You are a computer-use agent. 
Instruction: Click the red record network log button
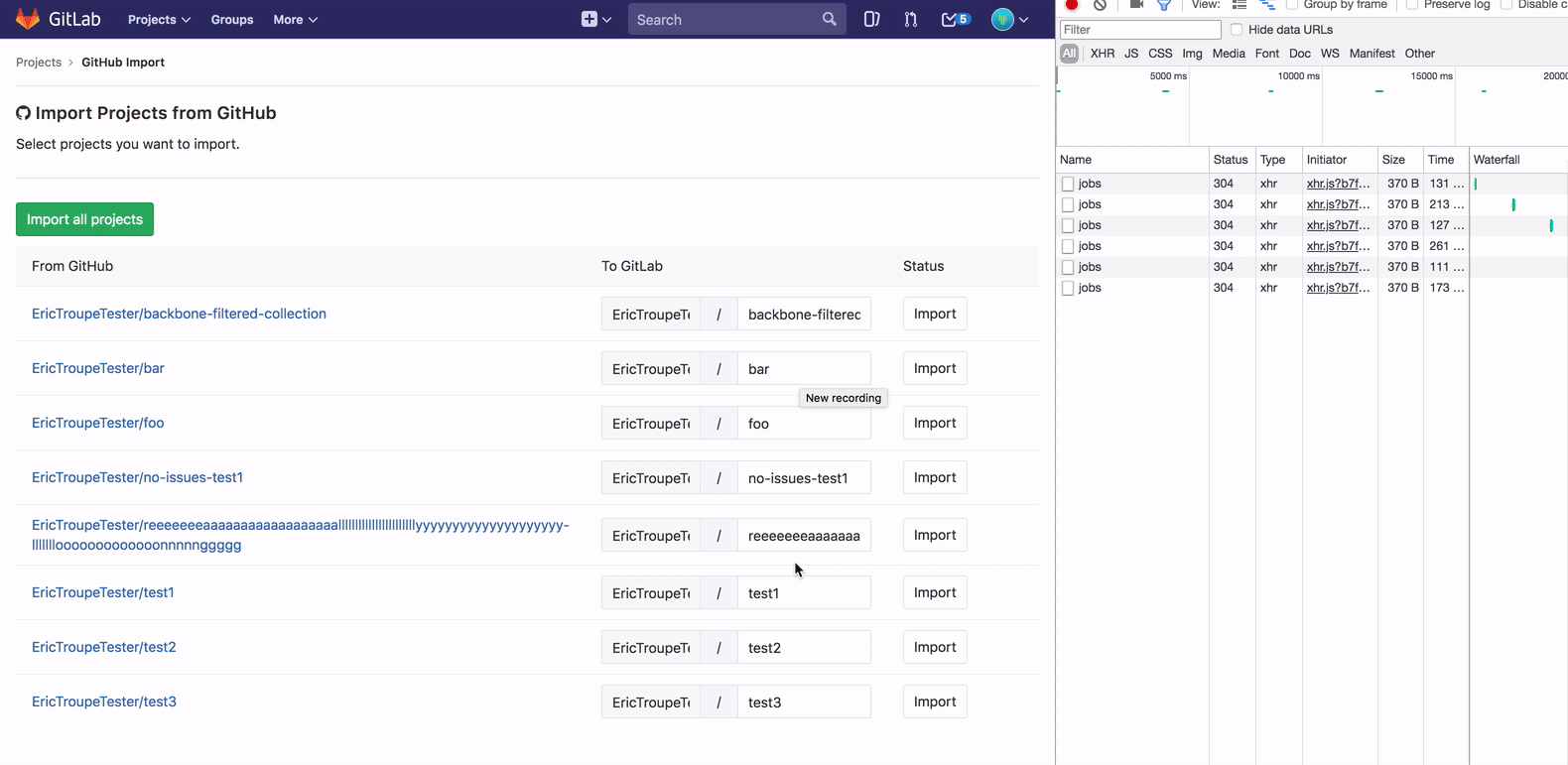click(x=1072, y=5)
